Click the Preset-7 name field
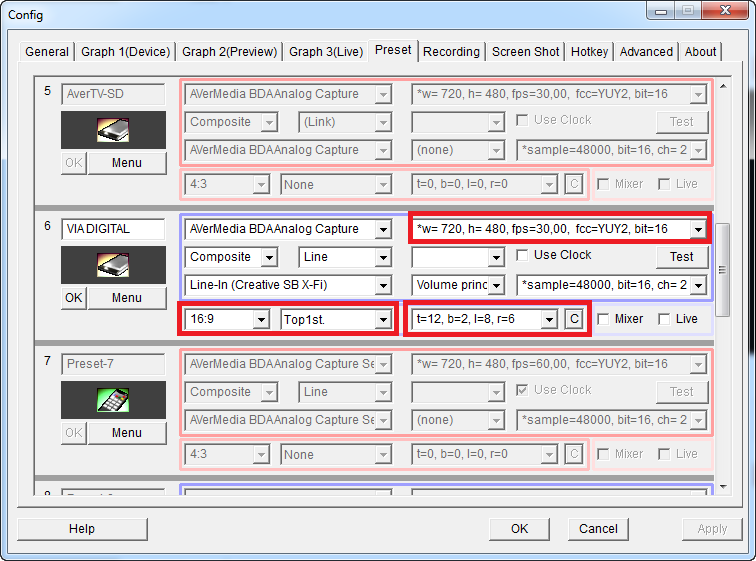756x561 pixels. [113, 364]
